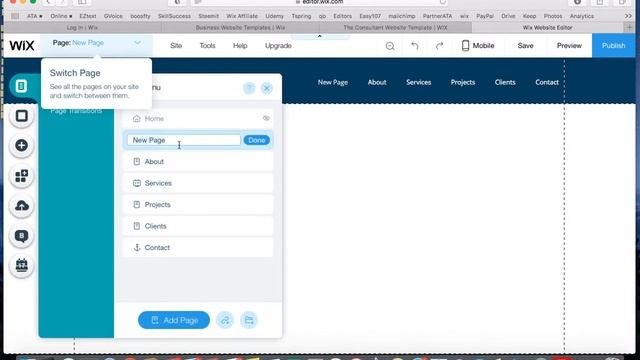Image resolution: width=640 pixels, height=360 pixels.
Task: Click About in site navigation
Action: coord(377,82)
